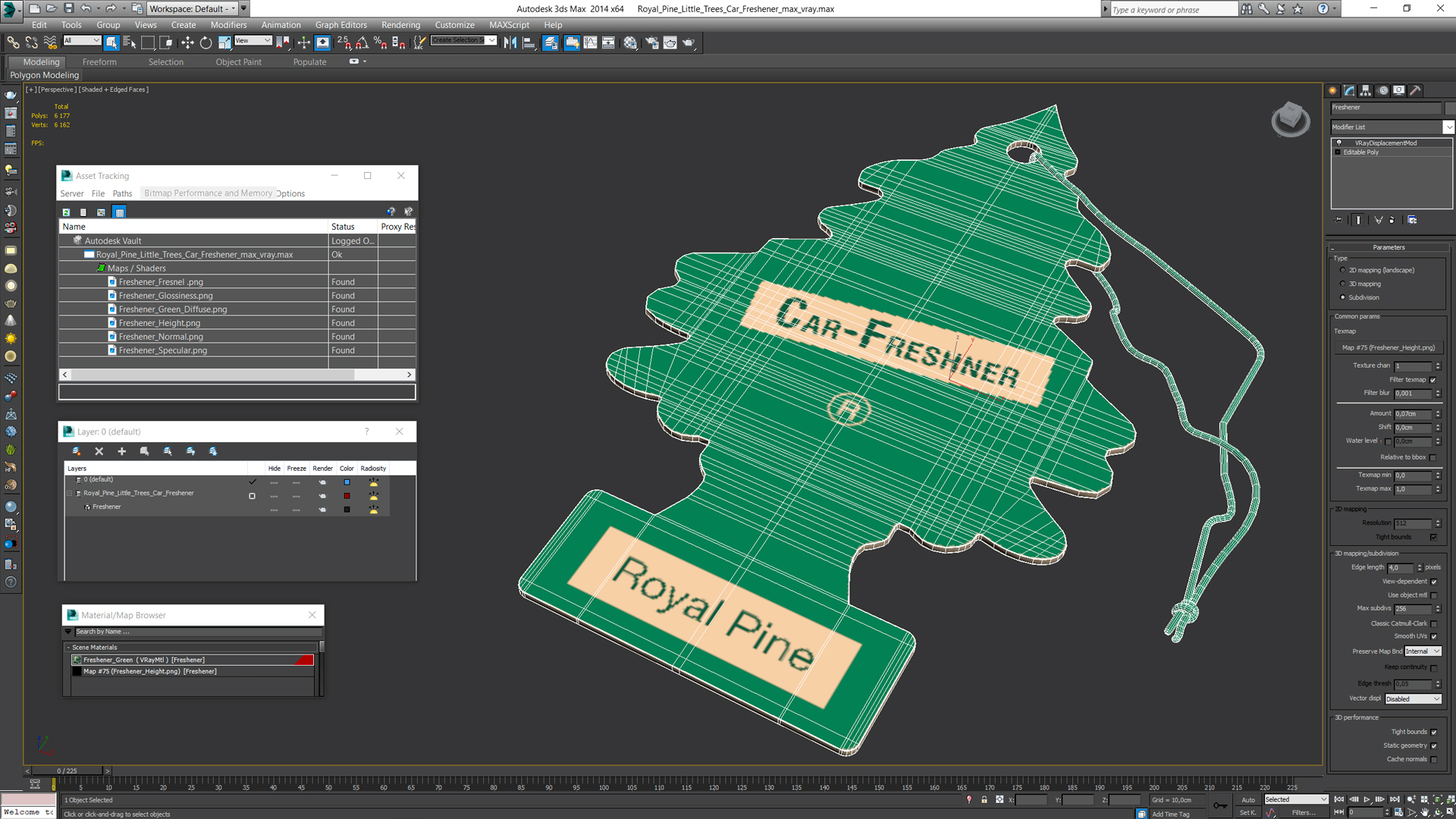Screen dimensions: 1456x819
Task: Open the Hierarchy command panel tab
Action: [x=1366, y=90]
